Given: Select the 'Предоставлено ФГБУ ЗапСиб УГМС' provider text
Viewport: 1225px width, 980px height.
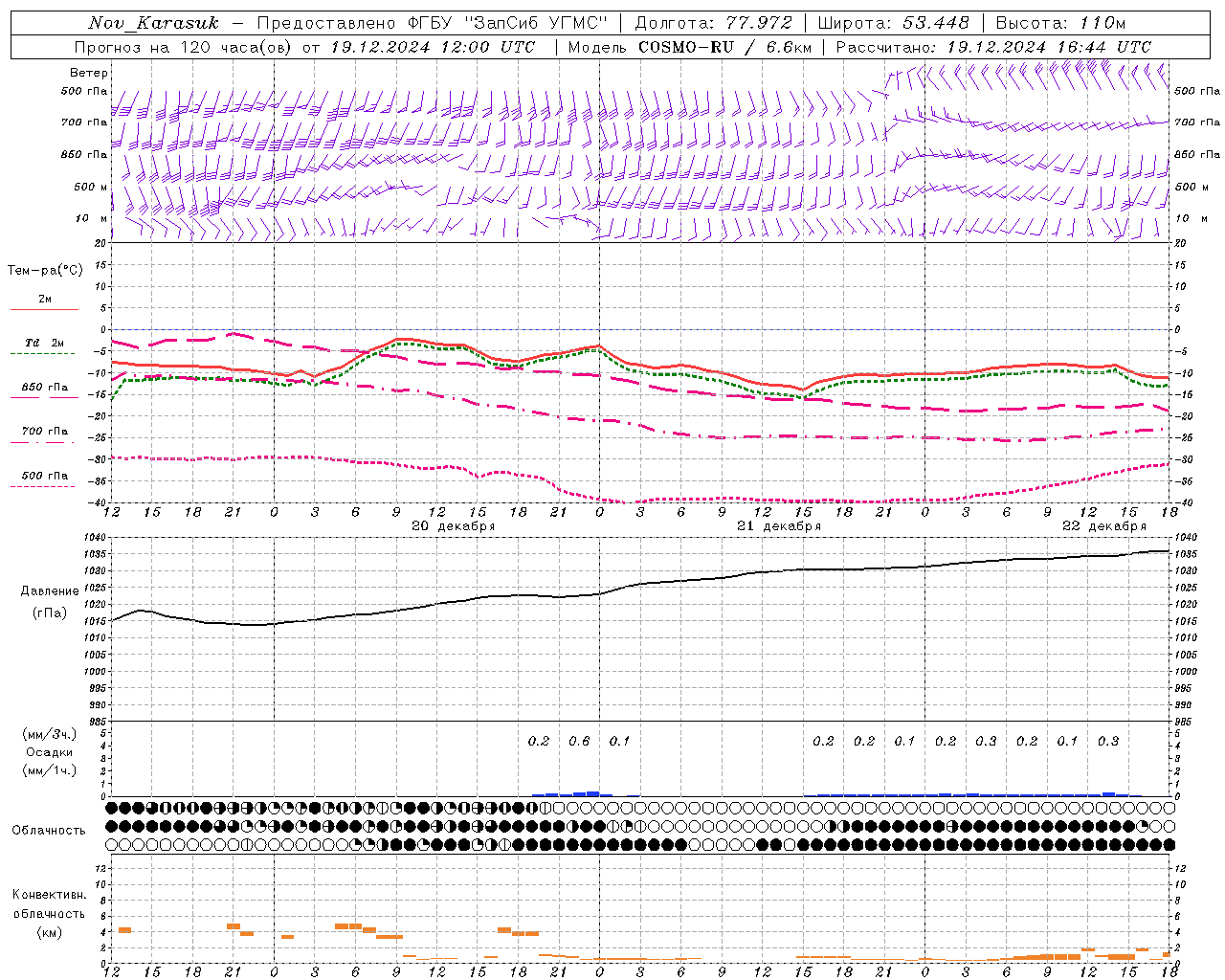Looking at the screenshot, I should click(x=432, y=22).
